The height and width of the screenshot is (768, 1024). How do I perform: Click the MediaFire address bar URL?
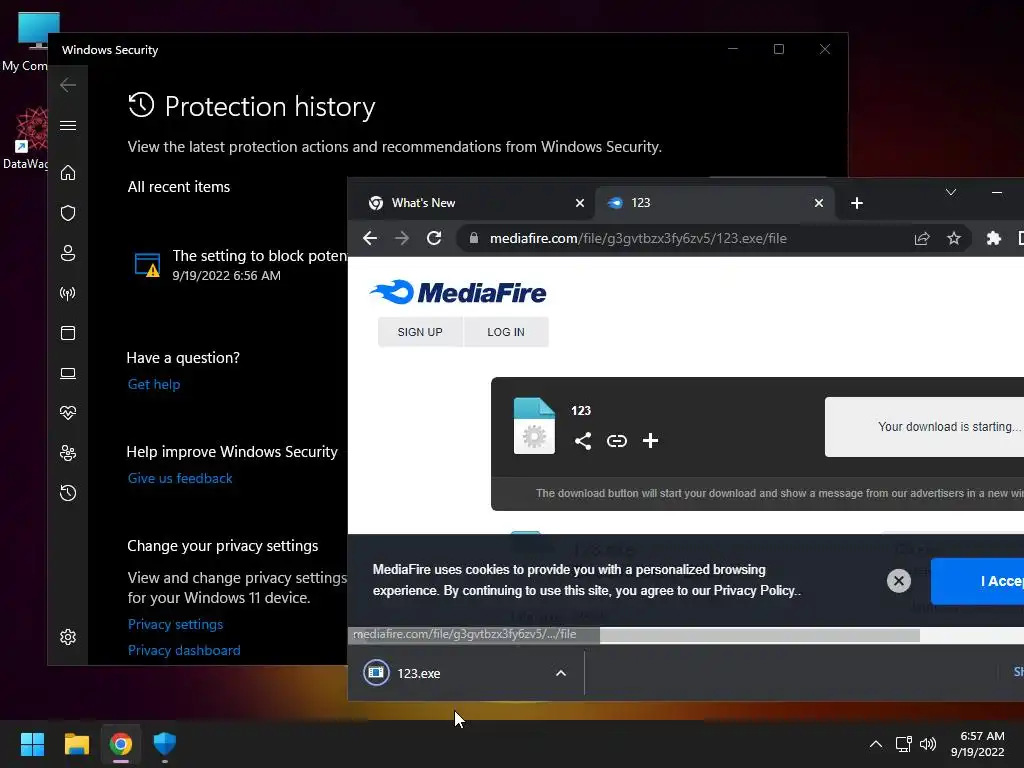point(638,238)
